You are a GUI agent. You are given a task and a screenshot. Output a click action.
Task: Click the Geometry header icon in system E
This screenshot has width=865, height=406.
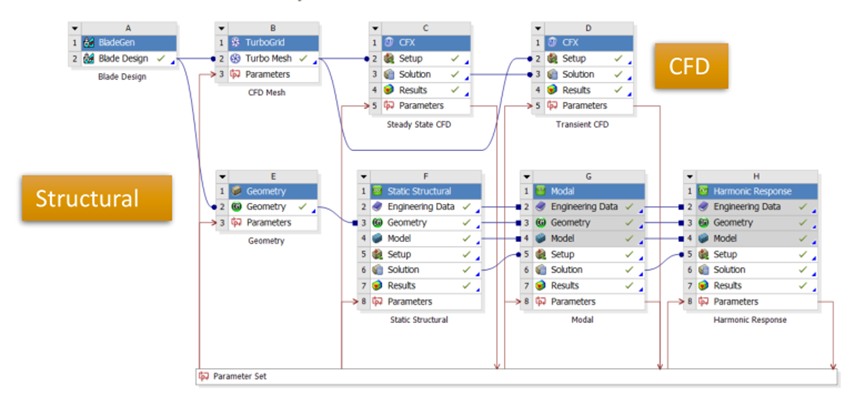pyautogui.click(x=236, y=191)
